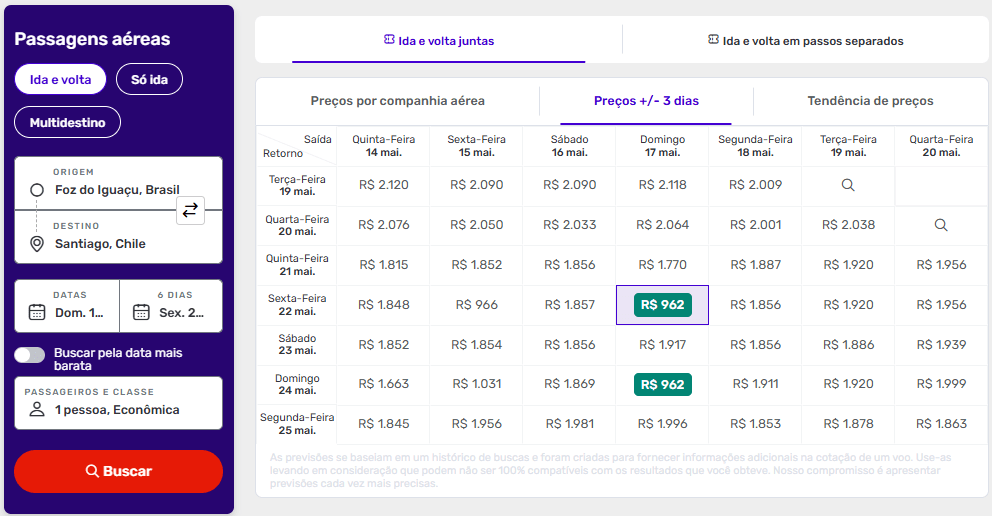Swap origin and destination arrows icon

[x=190, y=210]
